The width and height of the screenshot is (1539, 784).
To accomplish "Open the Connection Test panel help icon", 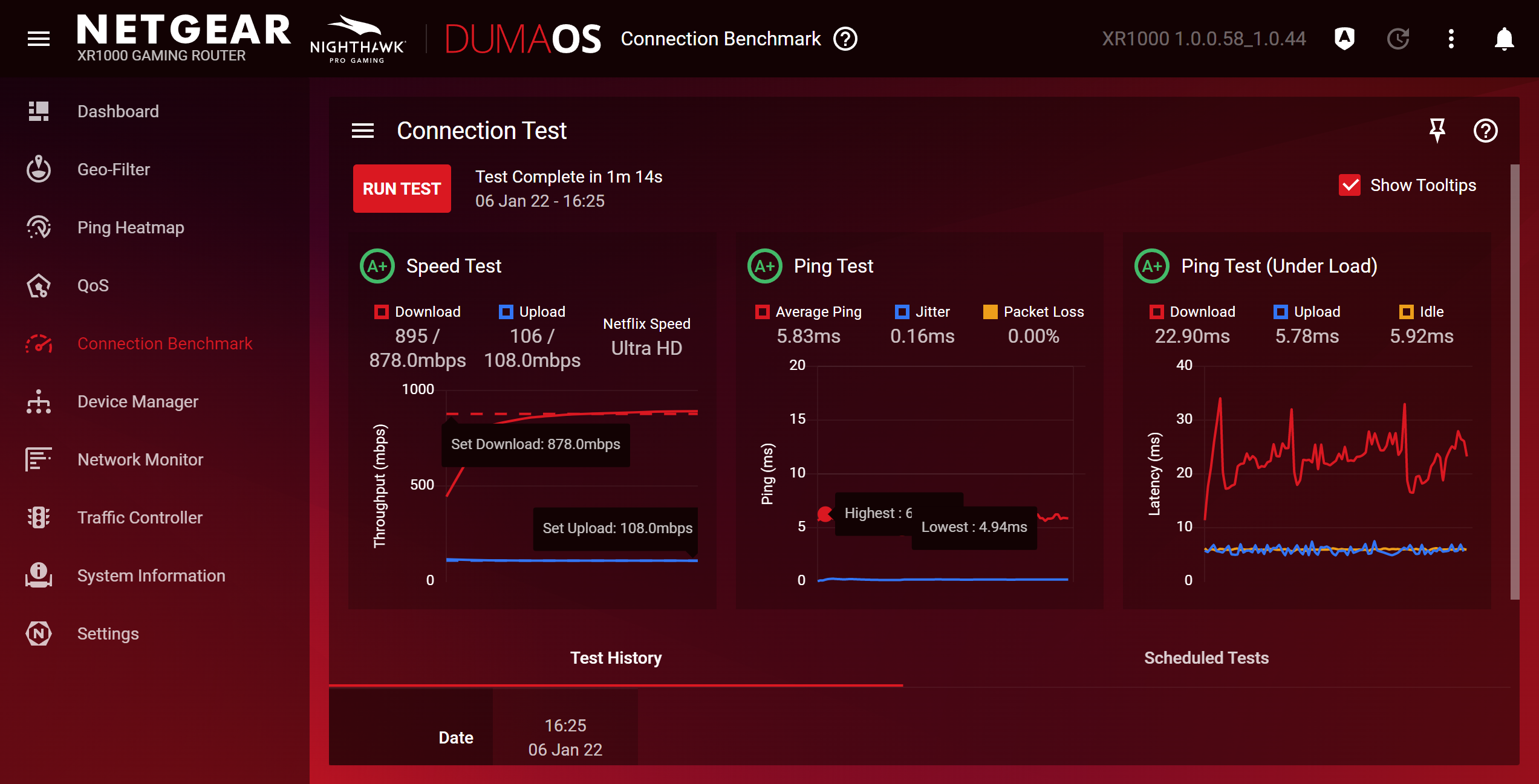I will (1485, 131).
